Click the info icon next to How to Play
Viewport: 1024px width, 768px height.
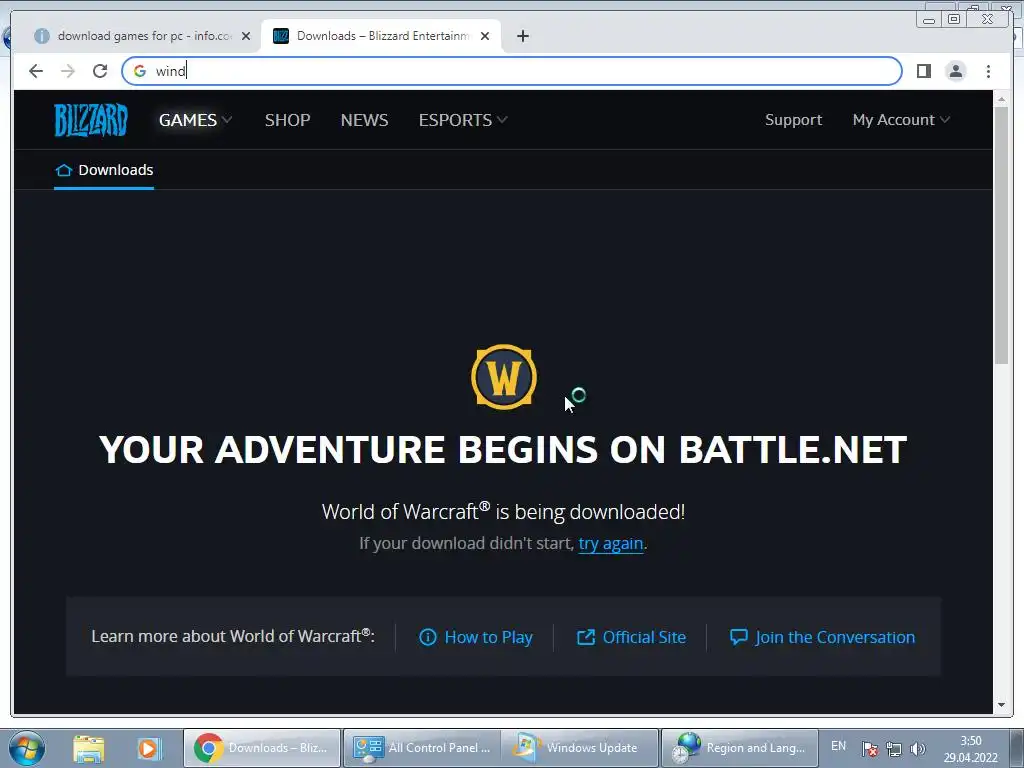coord(428,637)
